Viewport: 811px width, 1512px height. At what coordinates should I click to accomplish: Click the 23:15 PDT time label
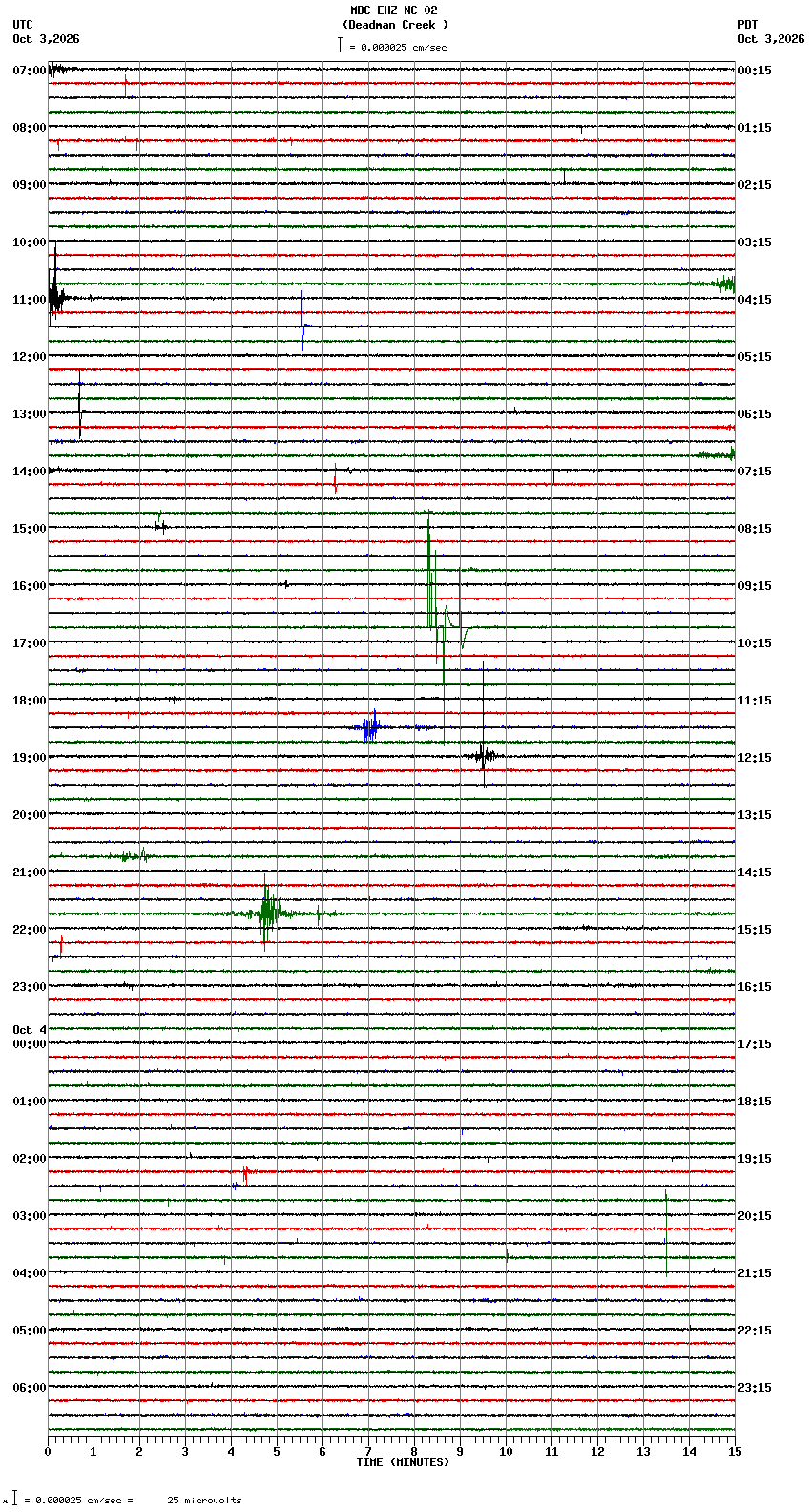pos(755,1388)
